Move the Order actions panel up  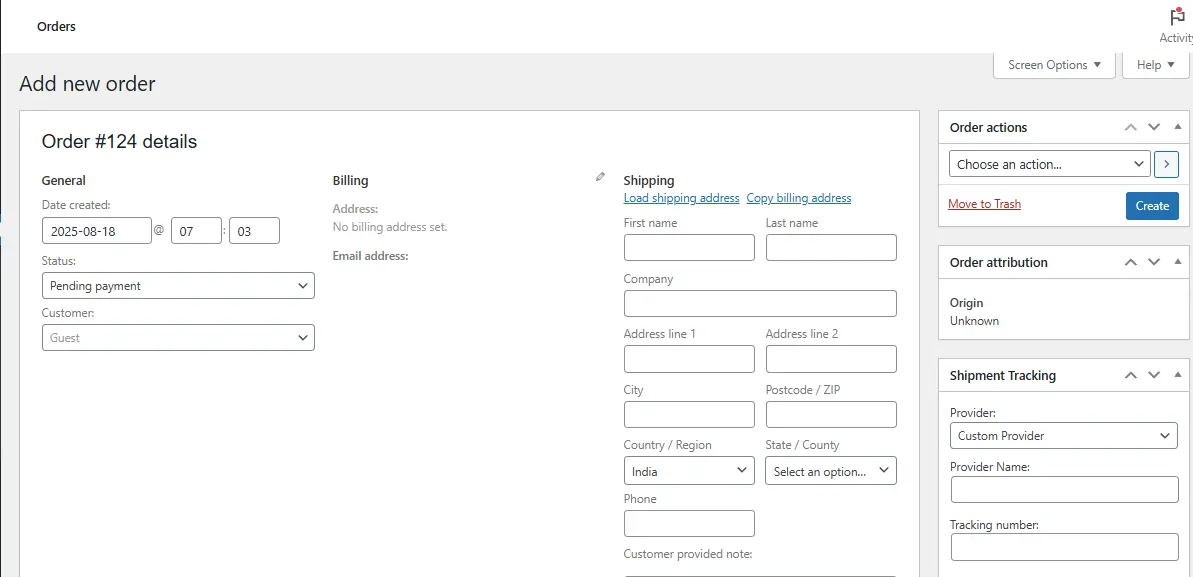[1130, 127]
